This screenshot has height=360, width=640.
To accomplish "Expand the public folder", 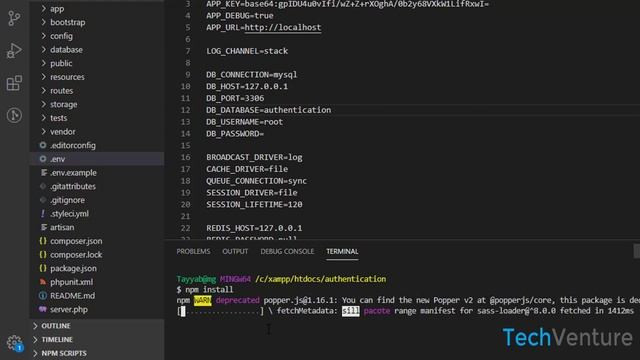I will (x=44, y=63).
